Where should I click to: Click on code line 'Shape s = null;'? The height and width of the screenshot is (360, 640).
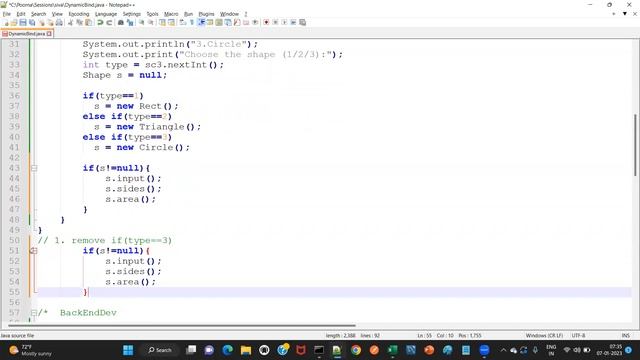124,75
